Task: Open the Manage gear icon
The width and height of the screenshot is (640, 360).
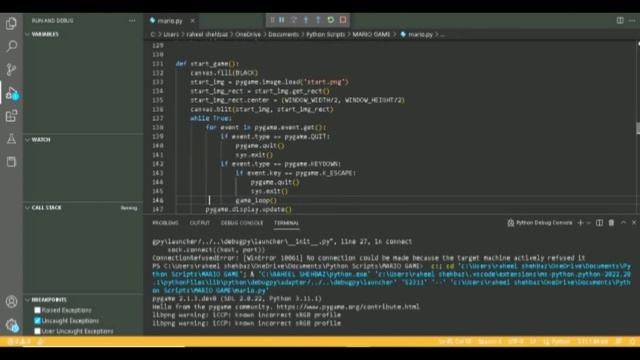Action: (x=11, y=325)
